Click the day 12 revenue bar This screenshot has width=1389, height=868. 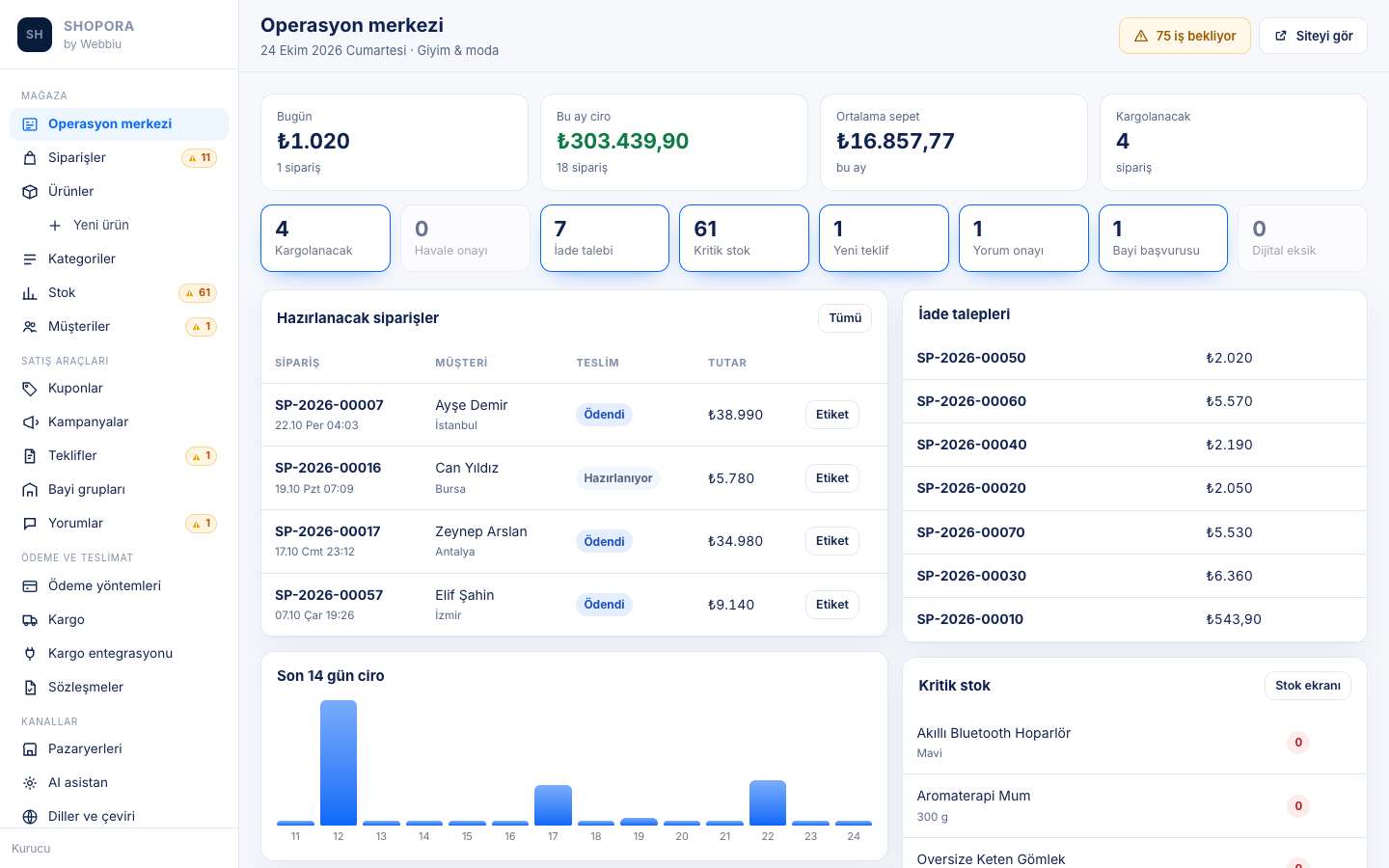point(339,763)
